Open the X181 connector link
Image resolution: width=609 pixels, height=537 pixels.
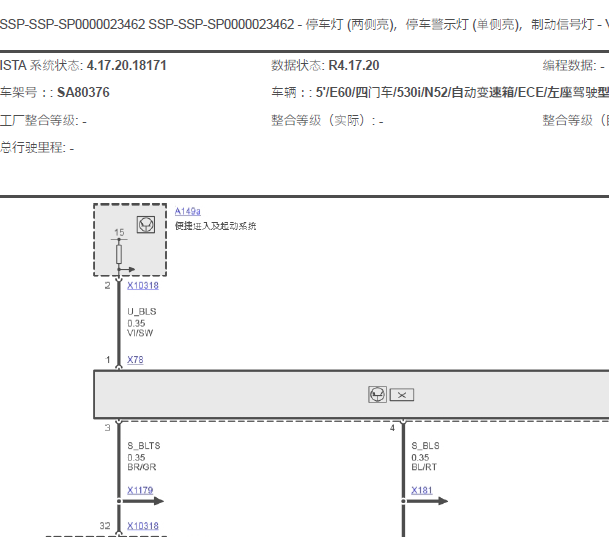(x=422, y=490)
